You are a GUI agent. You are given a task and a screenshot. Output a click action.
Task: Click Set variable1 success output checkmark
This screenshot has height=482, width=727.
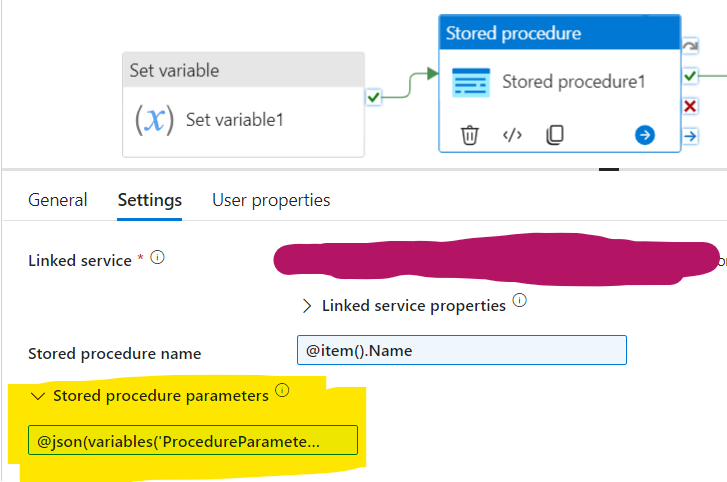click(x=373, y=97)
